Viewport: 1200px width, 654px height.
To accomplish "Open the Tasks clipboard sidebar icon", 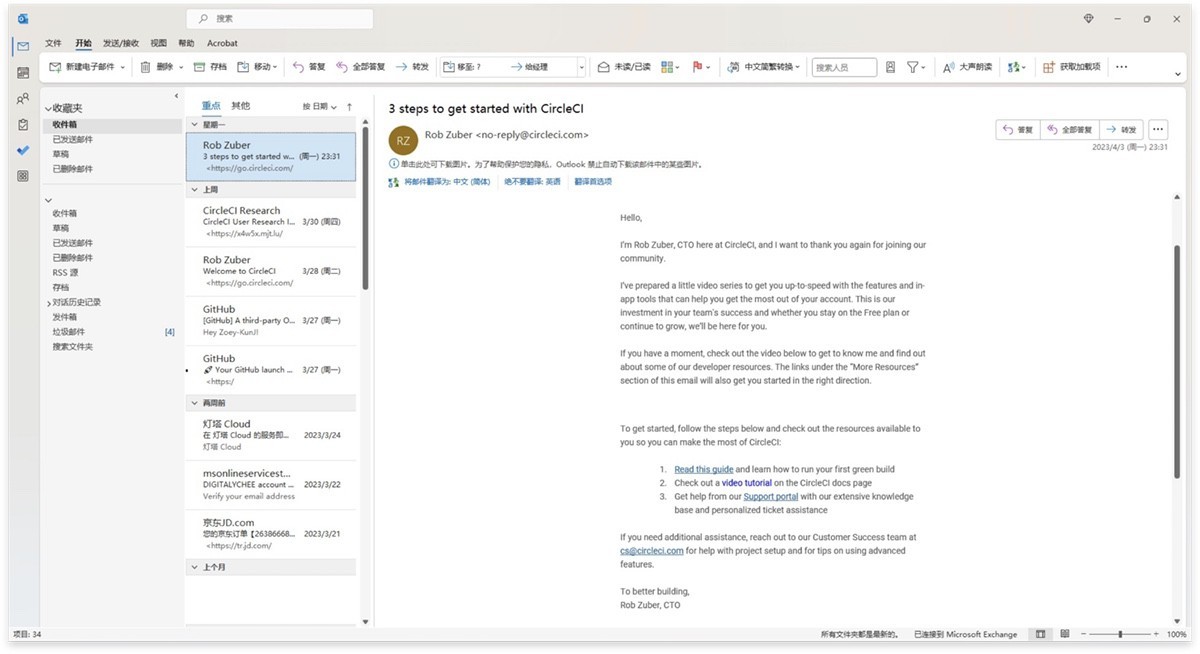I will pos(22,125).
